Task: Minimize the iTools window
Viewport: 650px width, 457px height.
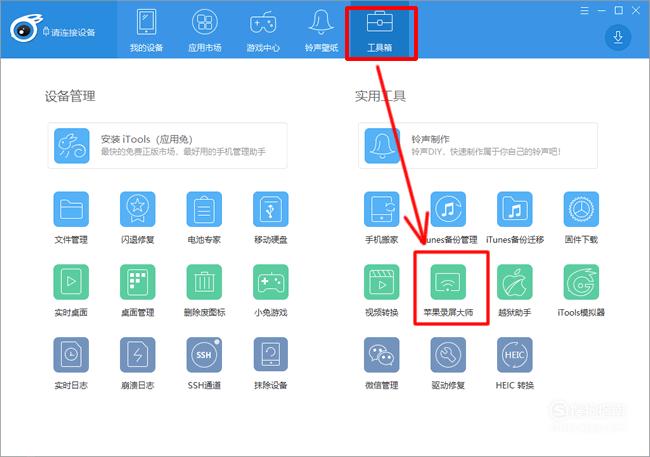Action: point(601,10)
